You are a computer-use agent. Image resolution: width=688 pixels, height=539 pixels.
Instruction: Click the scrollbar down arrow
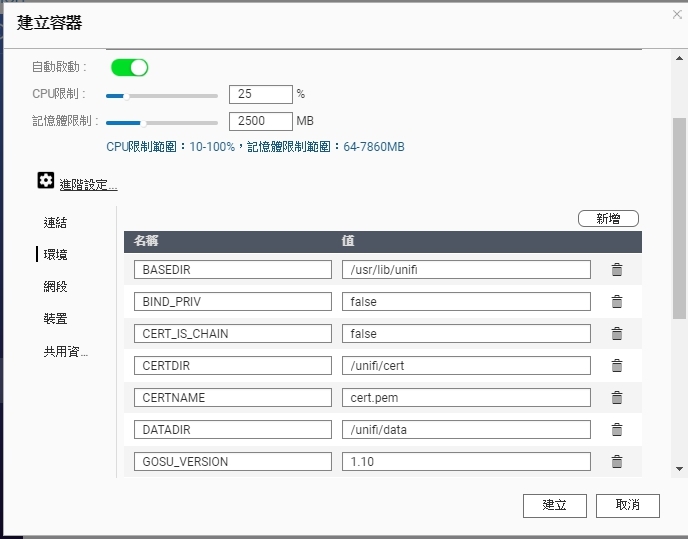tap(679, 469)
